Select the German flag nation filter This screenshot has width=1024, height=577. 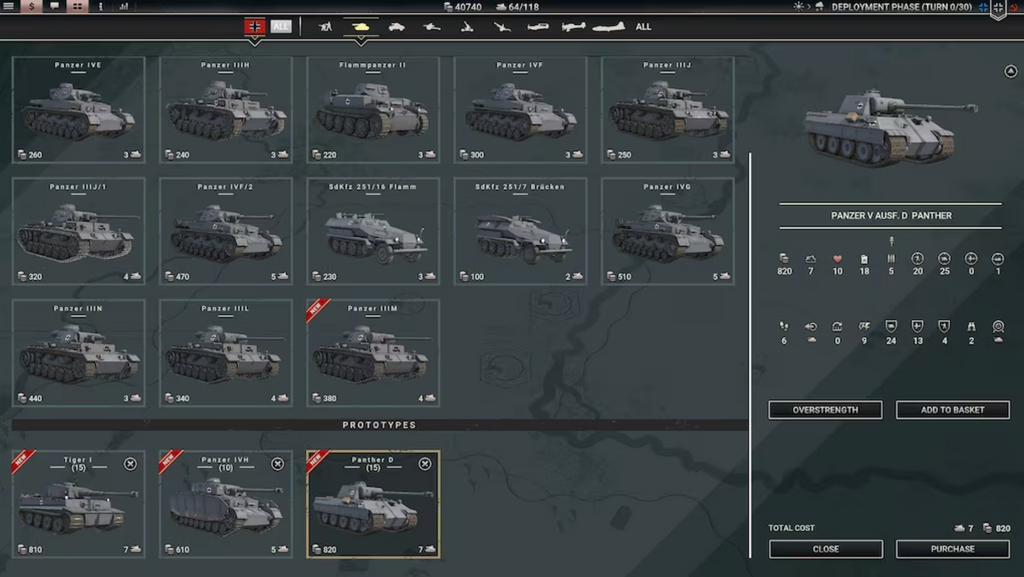tap(255, 27)
